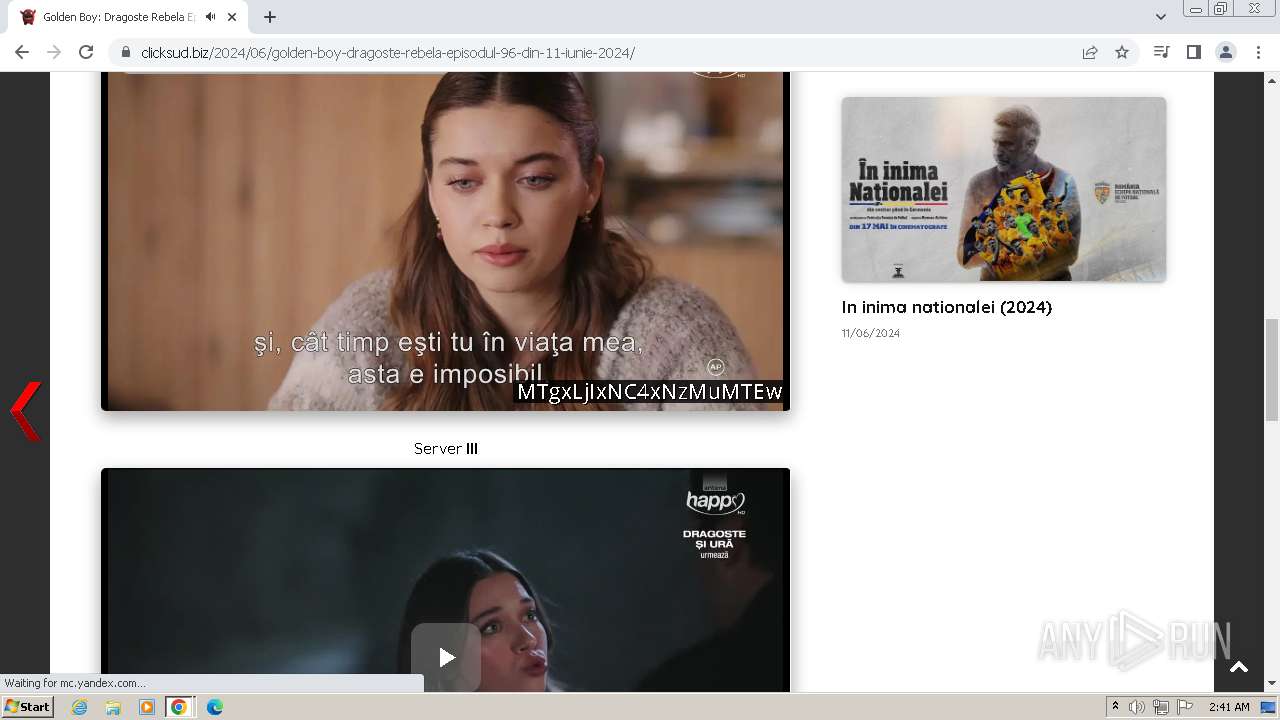This screenshot has height=720, width=1280.
Task: Click the scroll-to-top arrow
Action: pyautogui.click(x=1239, y=667)
